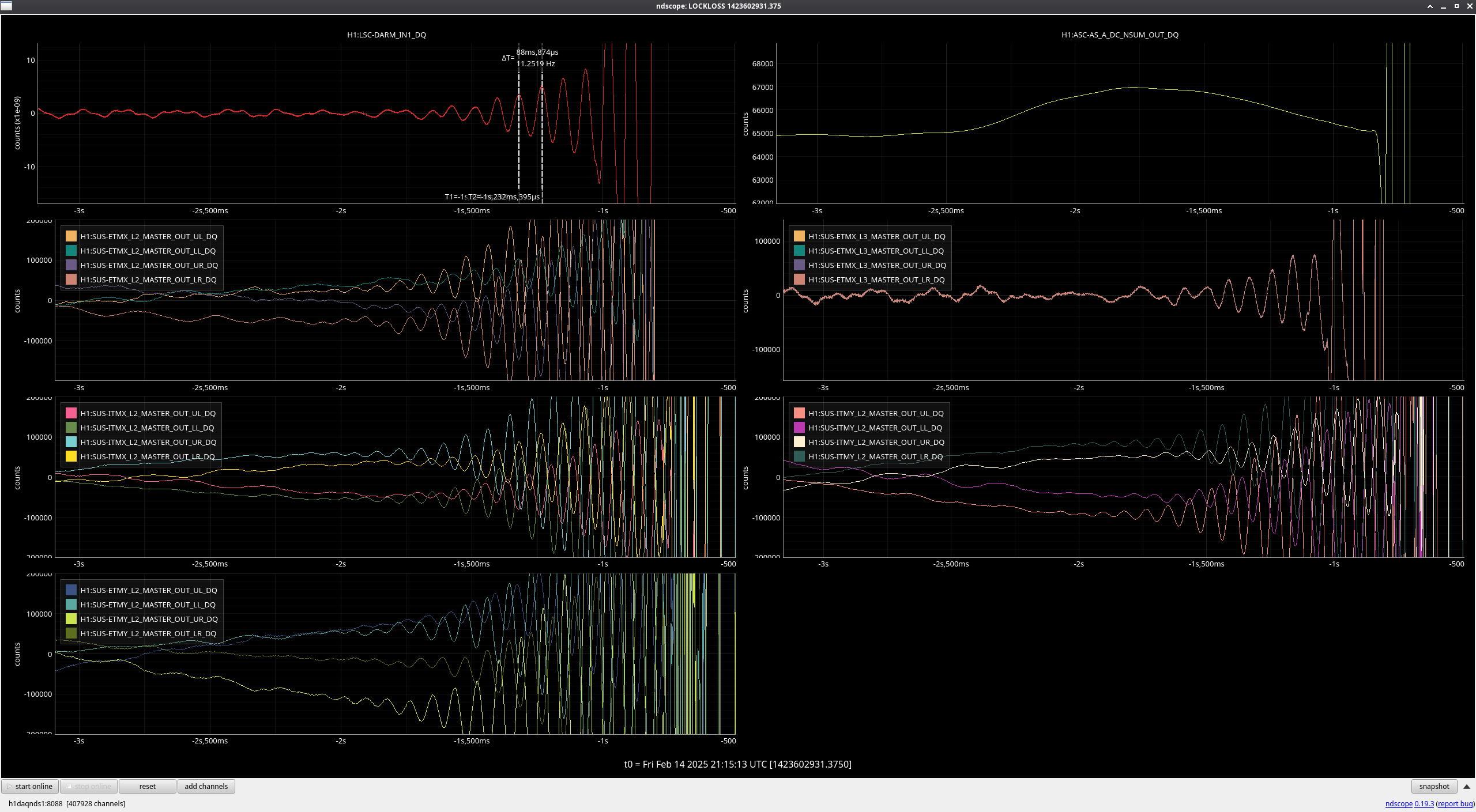Open the report bug link
Image resolution: width=1476 pixels, height=812 pixels.
(x=1455, y=803)
